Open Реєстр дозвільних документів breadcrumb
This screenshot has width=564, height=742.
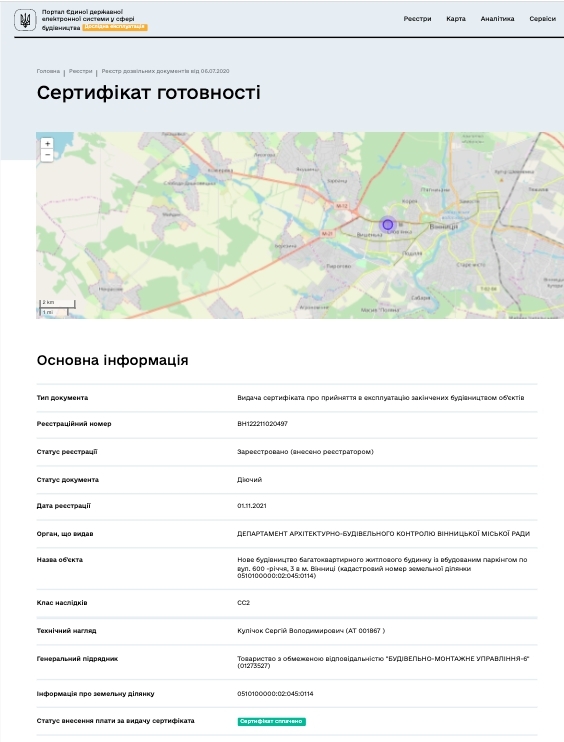coord(165,71)
